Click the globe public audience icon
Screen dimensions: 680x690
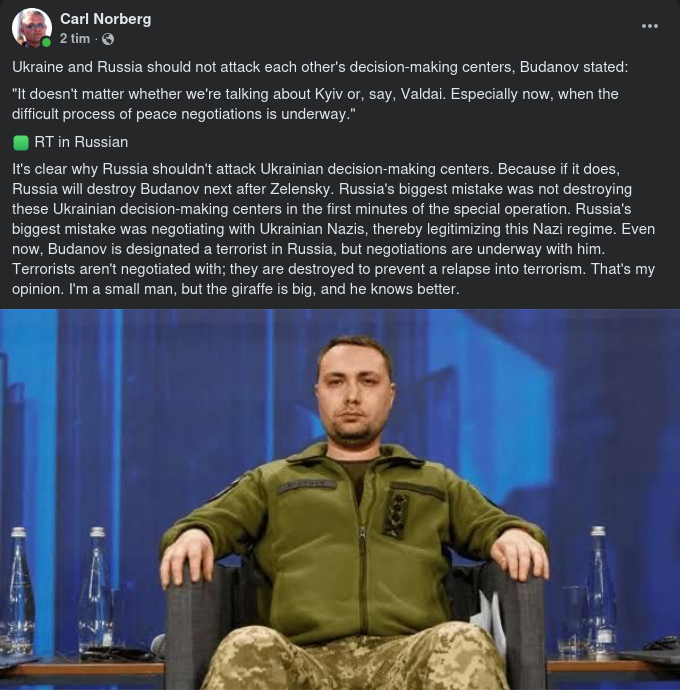108,39
